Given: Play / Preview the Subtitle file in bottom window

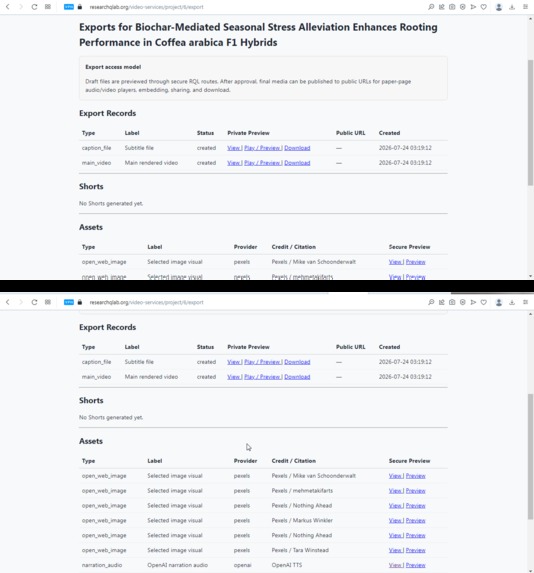Looking at the screenshot, I should [x=262, y=362].
